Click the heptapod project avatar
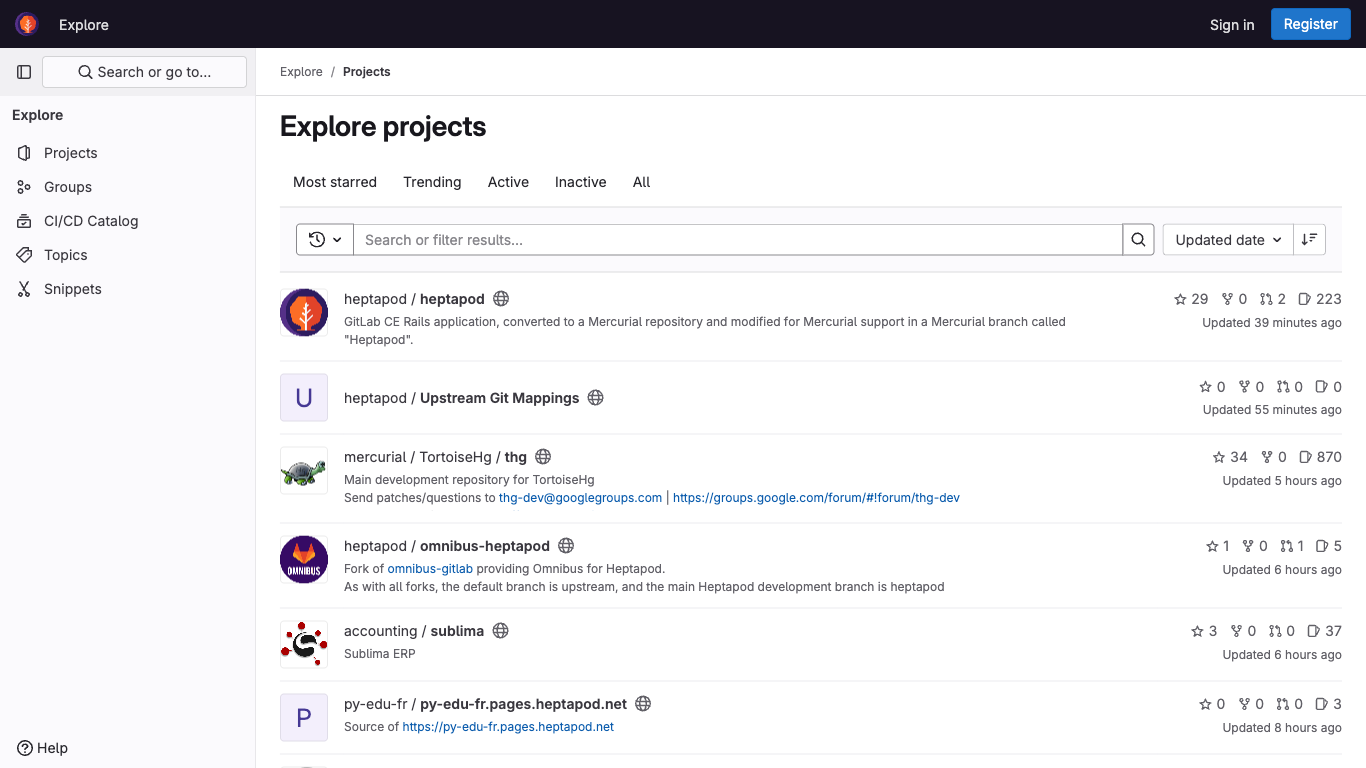Image resolution: width=1366 pixels, height=768 pixels. point(304,313)
